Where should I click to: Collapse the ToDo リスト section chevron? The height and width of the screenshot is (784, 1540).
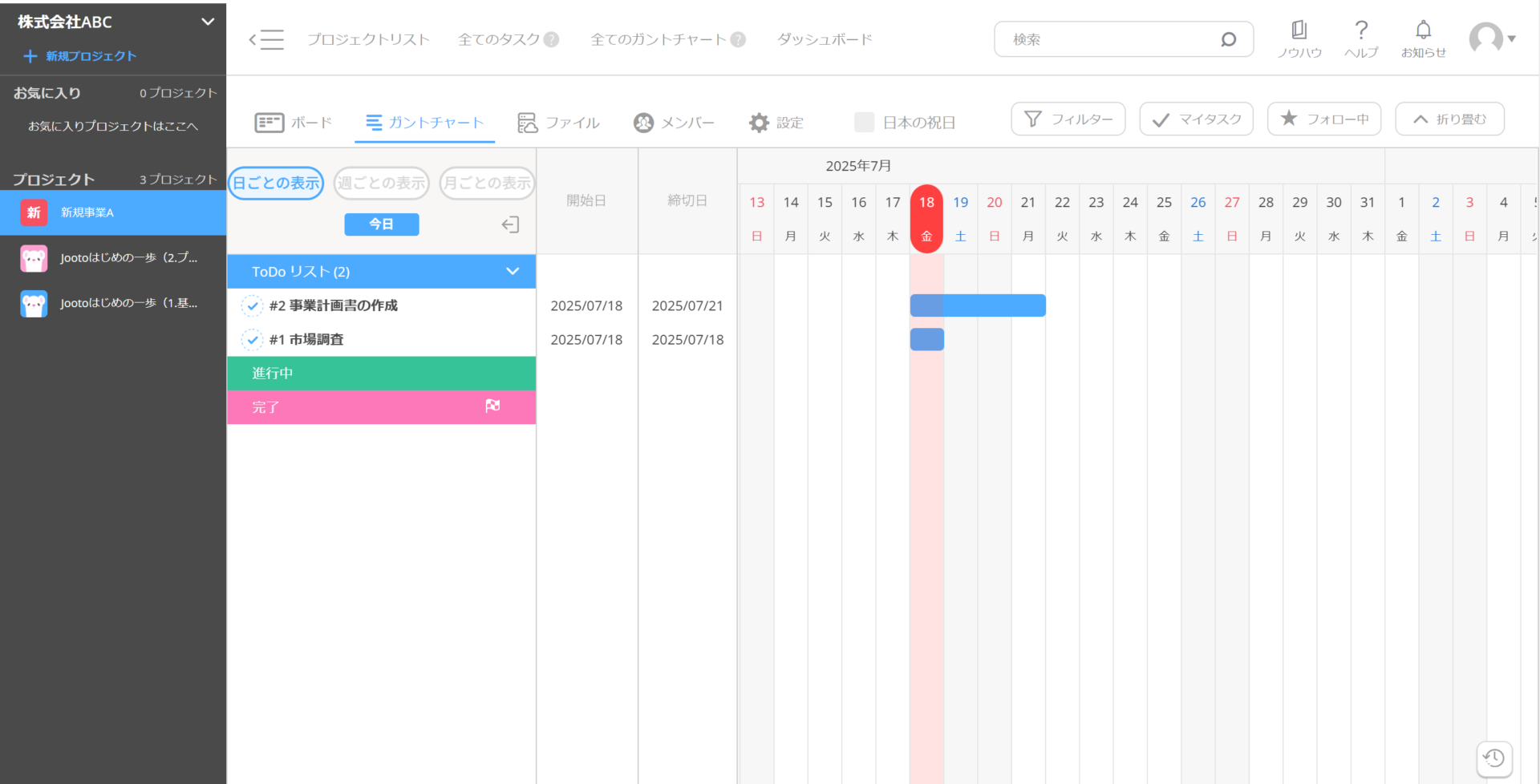513,272
